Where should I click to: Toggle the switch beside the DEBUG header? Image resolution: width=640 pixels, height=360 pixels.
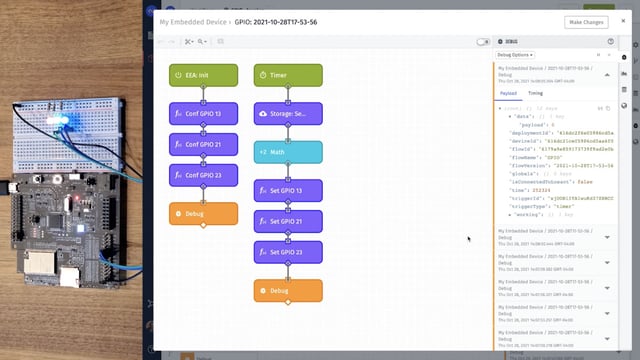[x=483, y=42]
